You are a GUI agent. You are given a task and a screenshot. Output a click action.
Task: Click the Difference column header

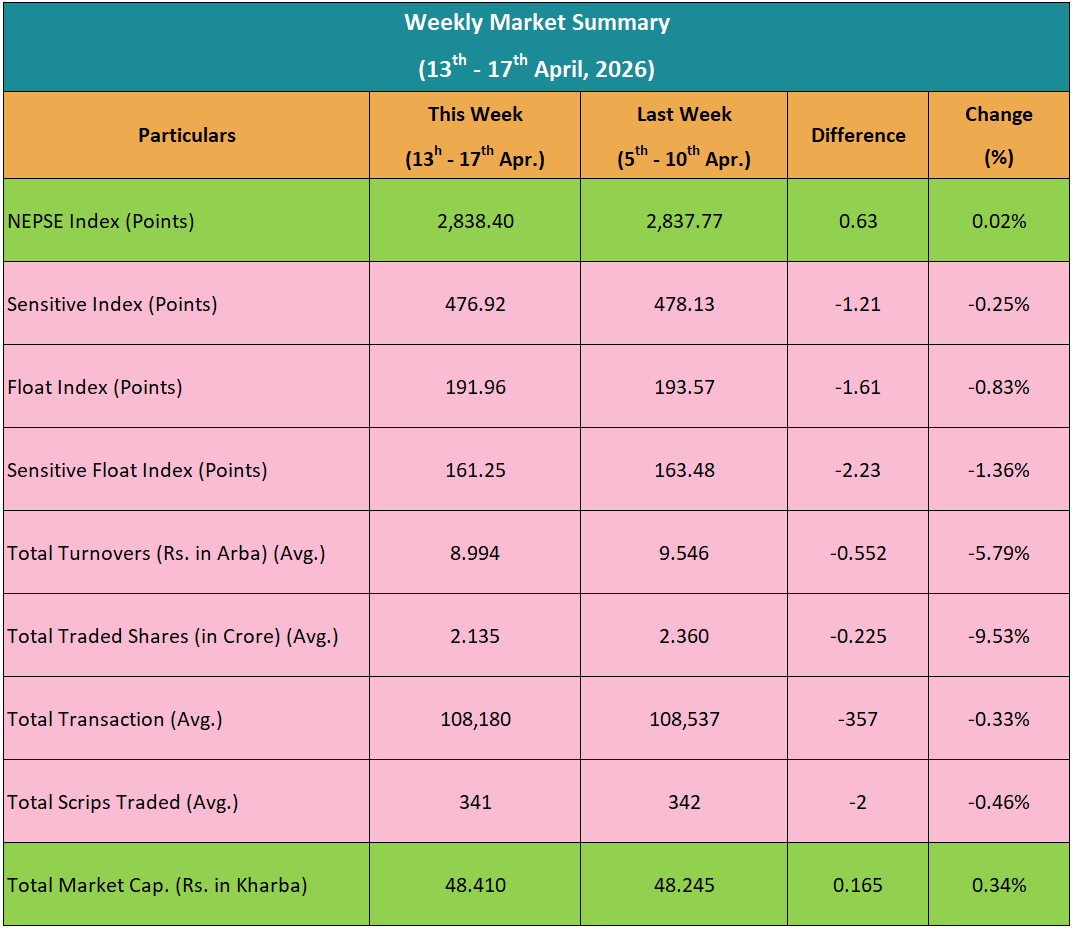858,135
